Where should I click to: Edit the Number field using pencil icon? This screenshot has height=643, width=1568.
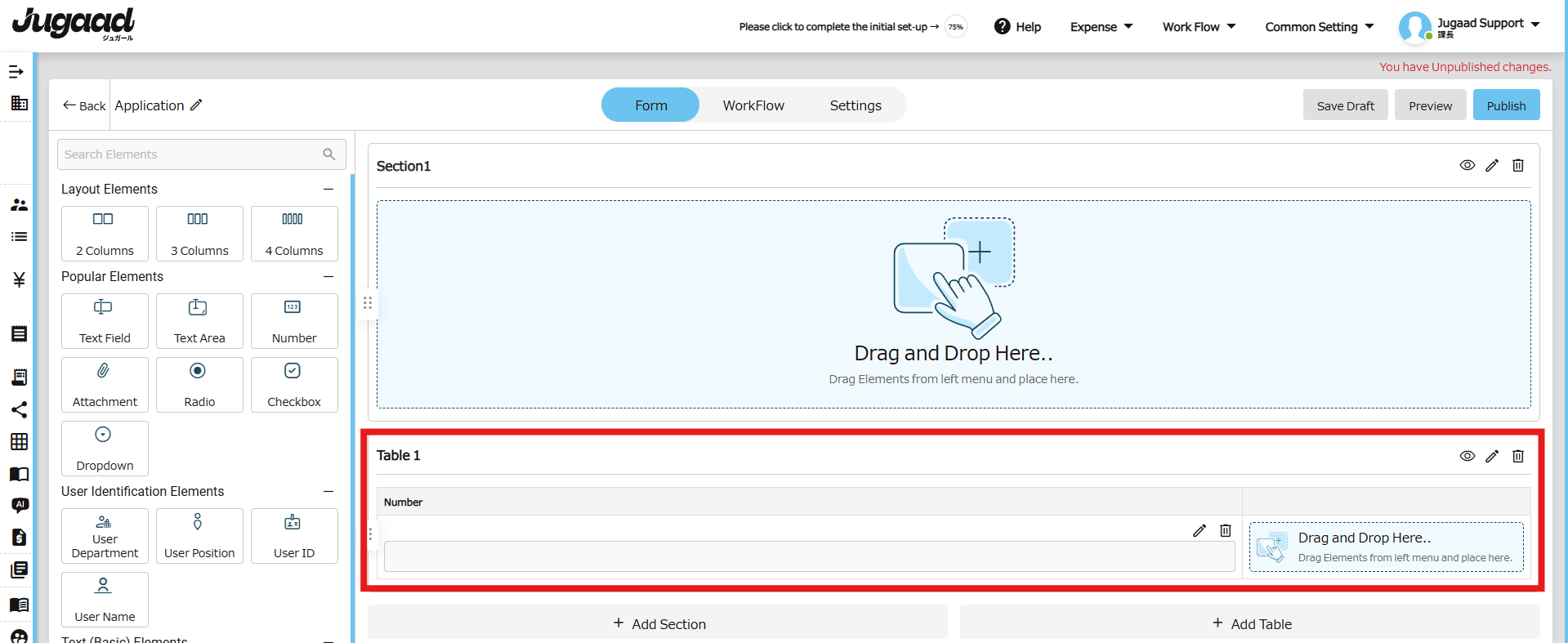point(1199,531)
